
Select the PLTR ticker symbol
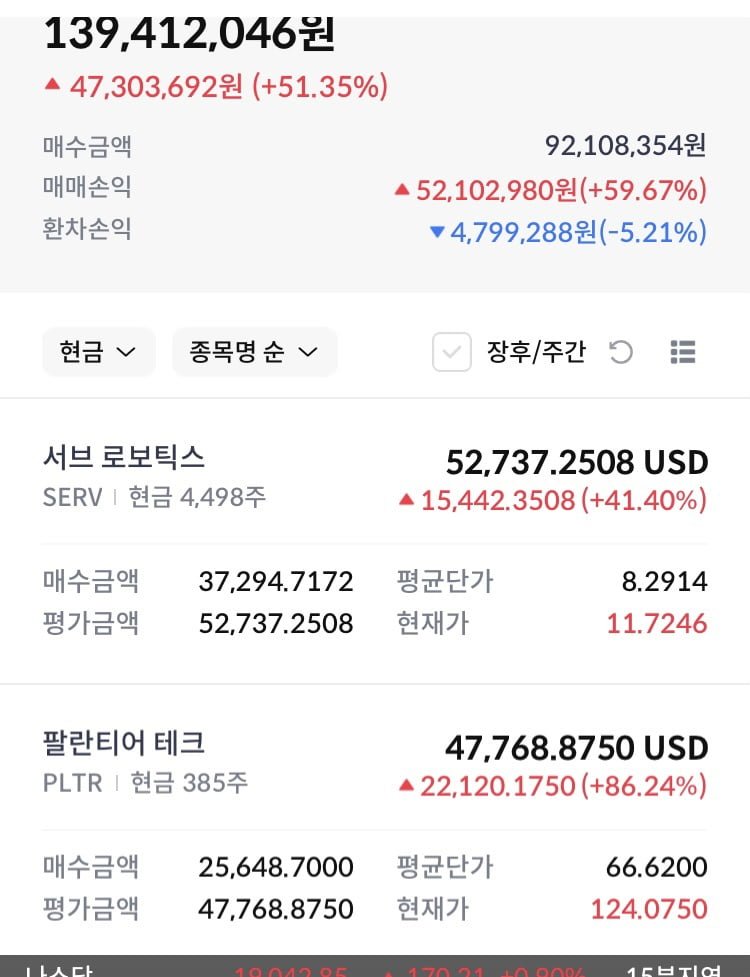pos(72,783)
